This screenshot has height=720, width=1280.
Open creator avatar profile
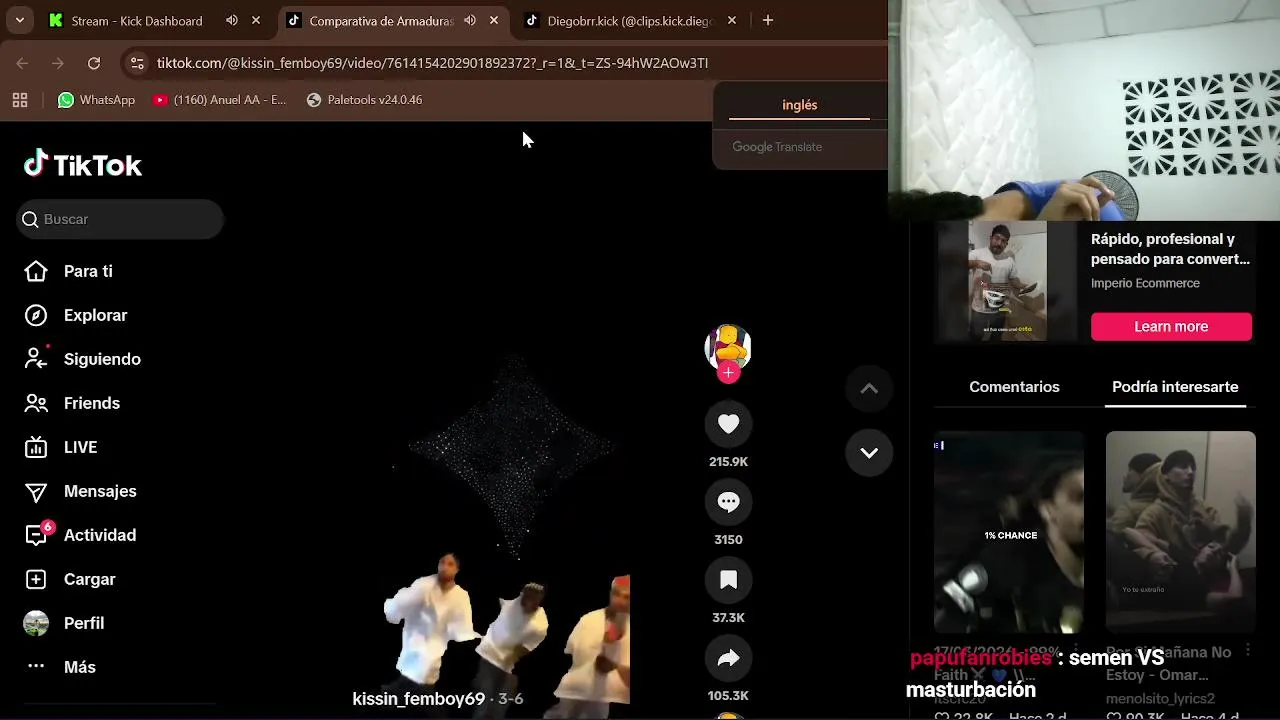pos(728,346)
